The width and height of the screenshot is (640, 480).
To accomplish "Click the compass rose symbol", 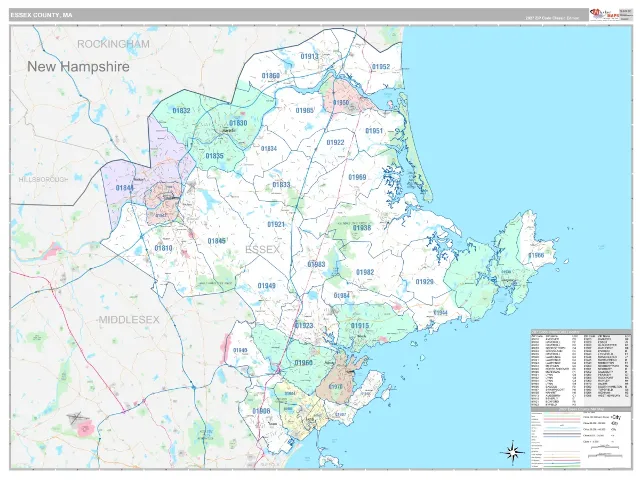I will click(512, 452).
